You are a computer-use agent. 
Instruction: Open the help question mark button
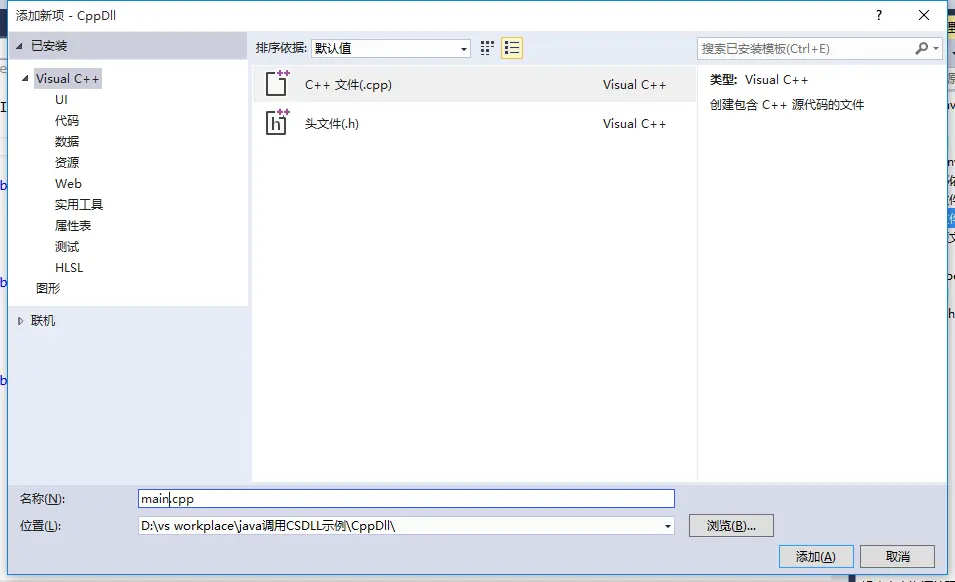point(878,15)
